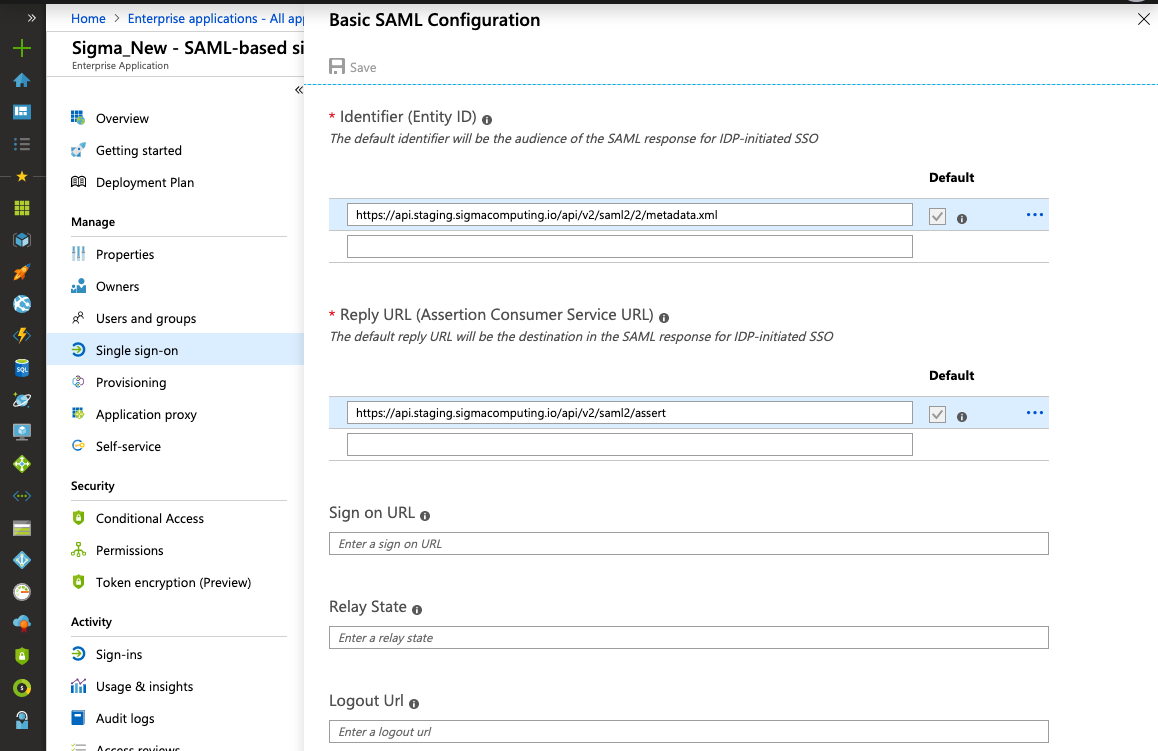
Task: Click the yellow Favorites star in the sidebar
Action: tap(22, 176)
